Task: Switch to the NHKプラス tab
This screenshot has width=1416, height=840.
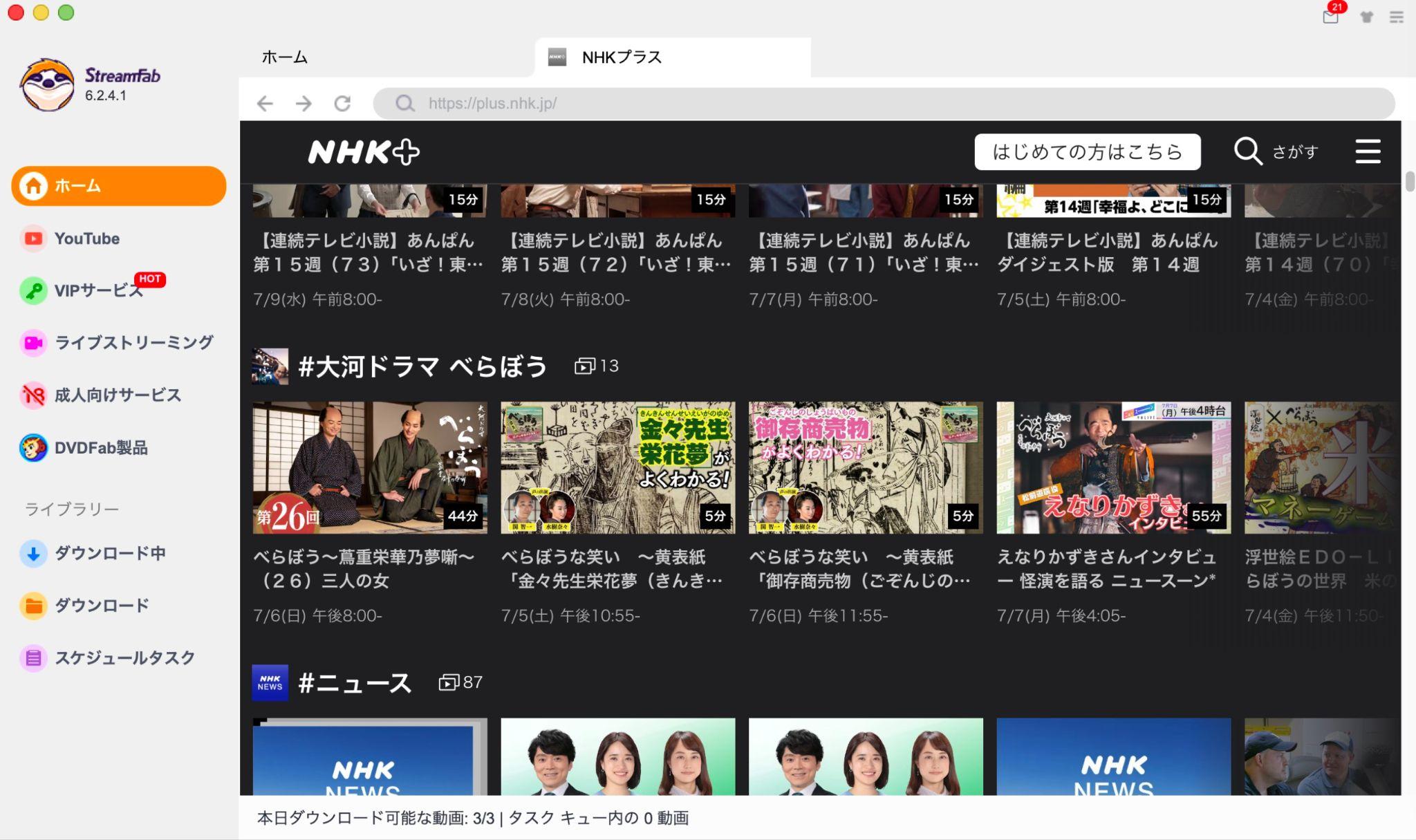Action: tap(673, 57)
